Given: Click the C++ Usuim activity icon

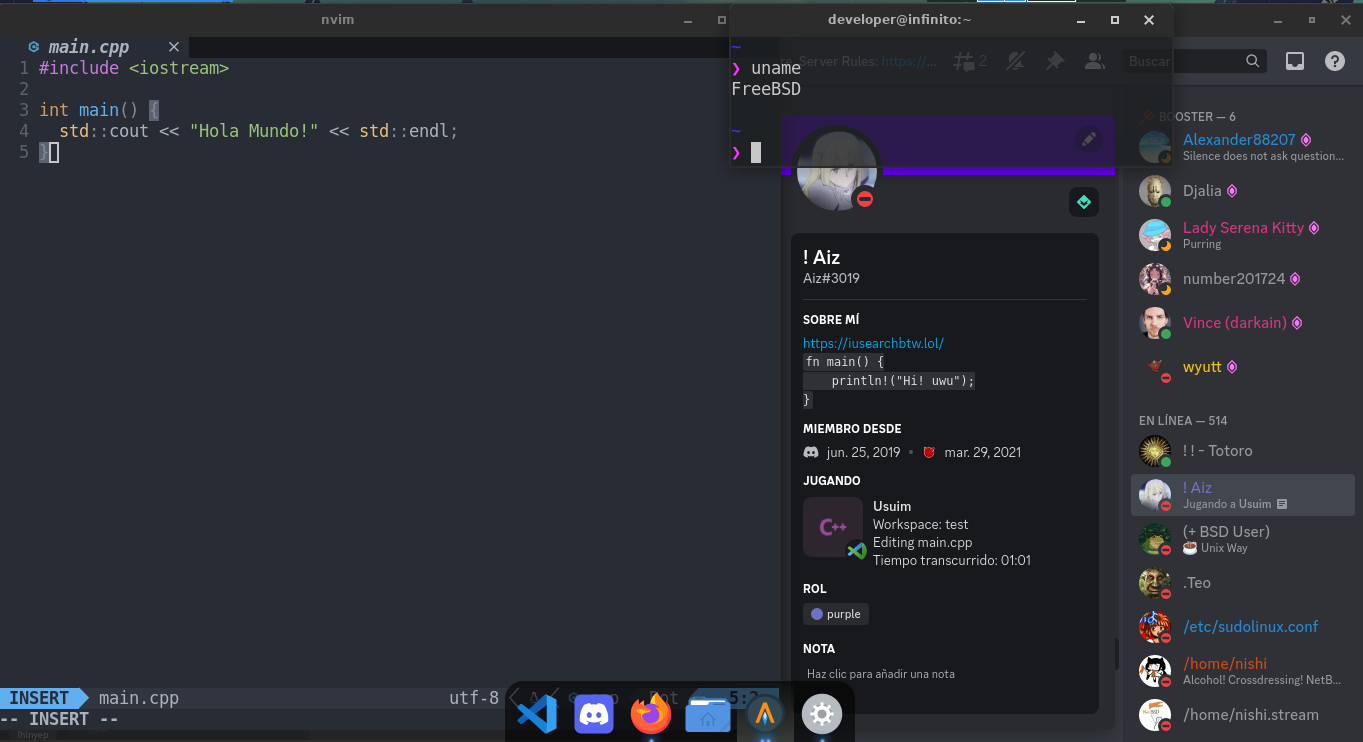Looking at the screenshot, I should (833, 529).
